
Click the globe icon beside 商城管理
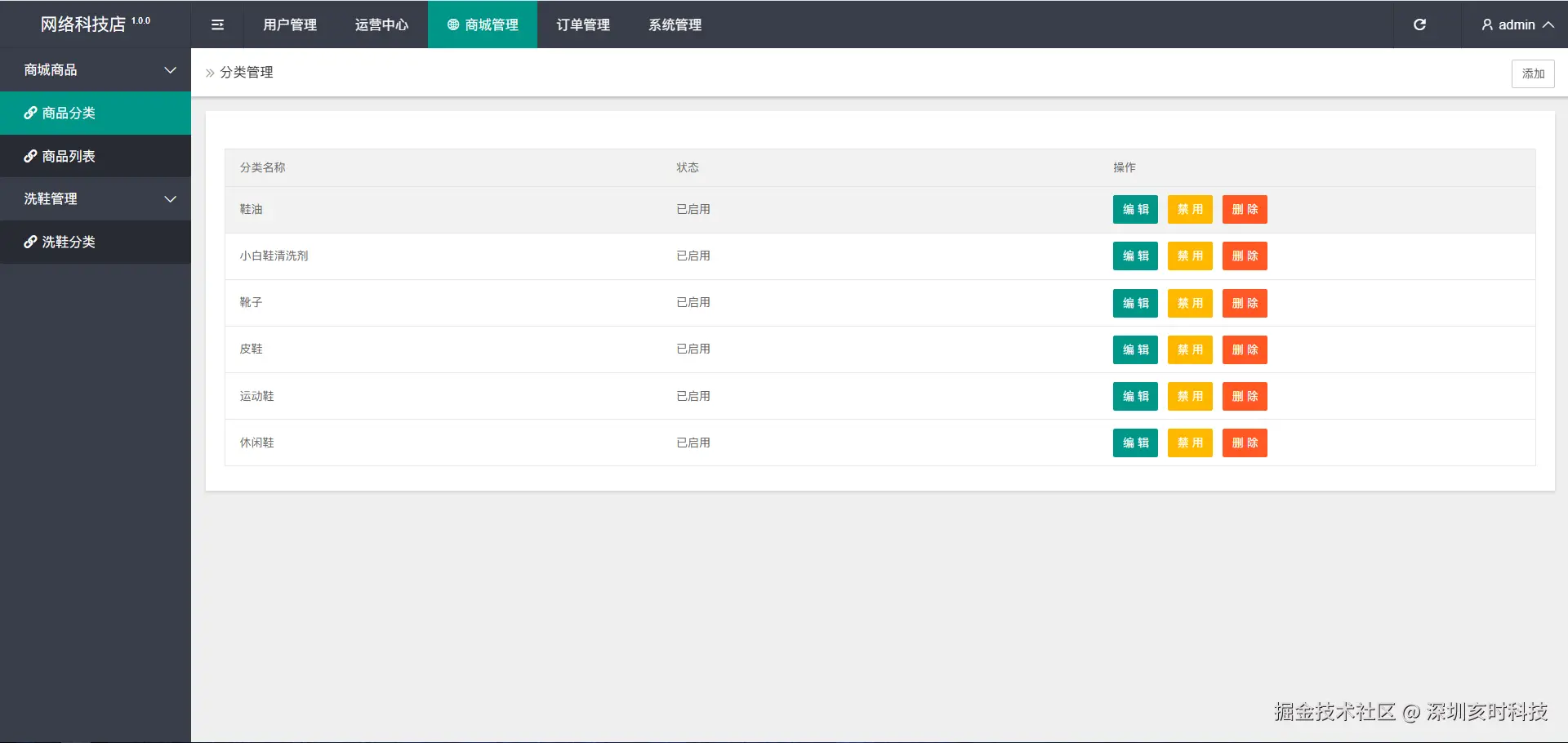[x=453, y=24]
